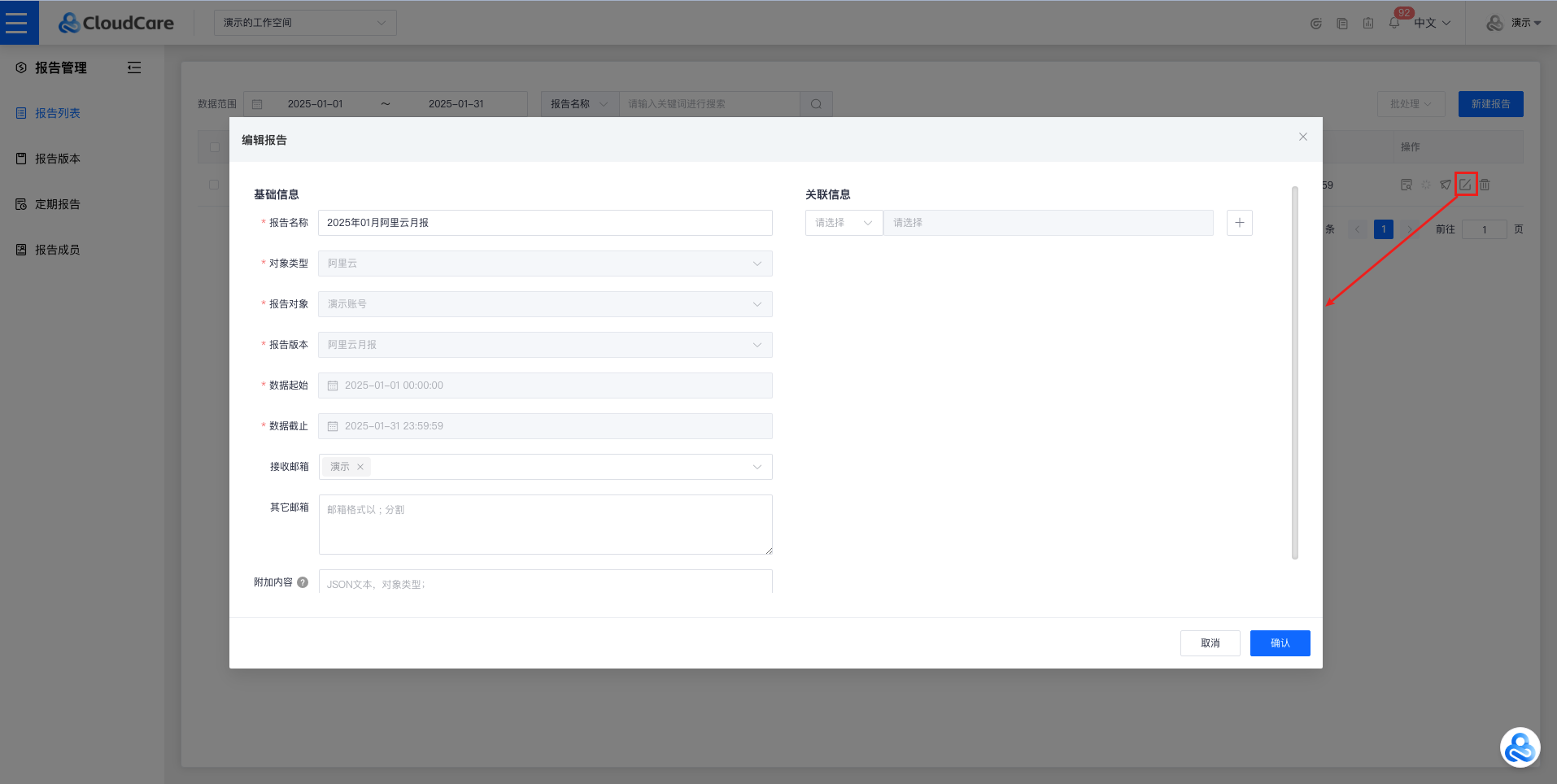Toggle the first row checkbox
The image size is (1557, 784).
pos(214,185)
